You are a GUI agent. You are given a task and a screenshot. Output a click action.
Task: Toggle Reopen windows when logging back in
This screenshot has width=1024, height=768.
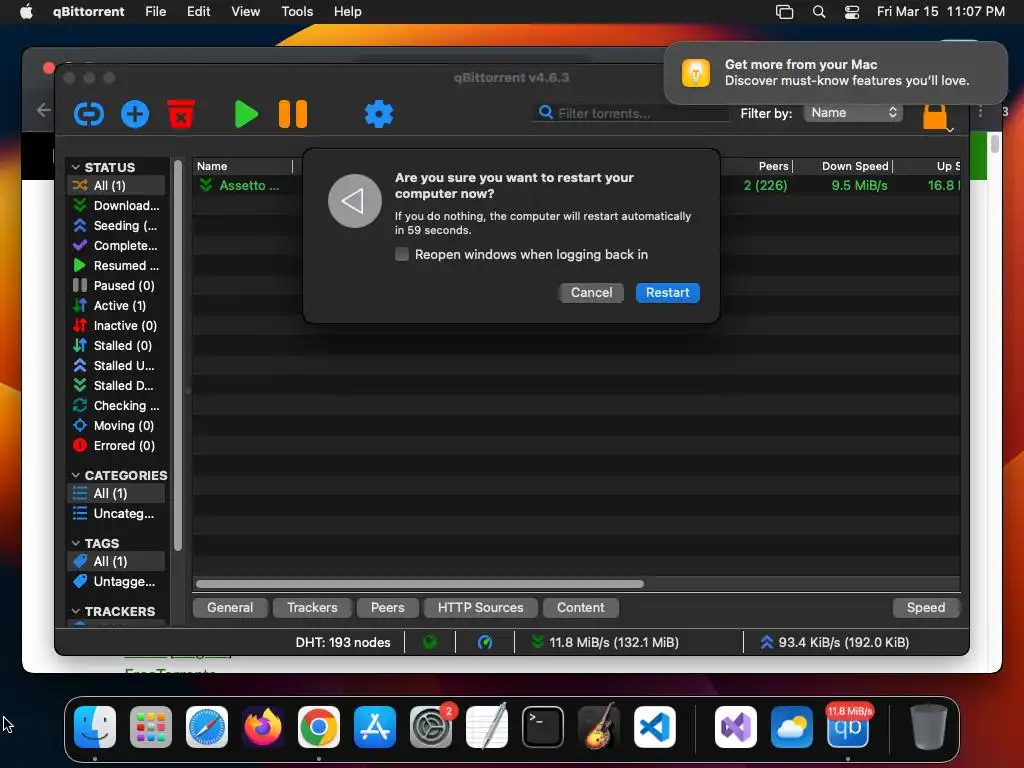pos(402,255)
